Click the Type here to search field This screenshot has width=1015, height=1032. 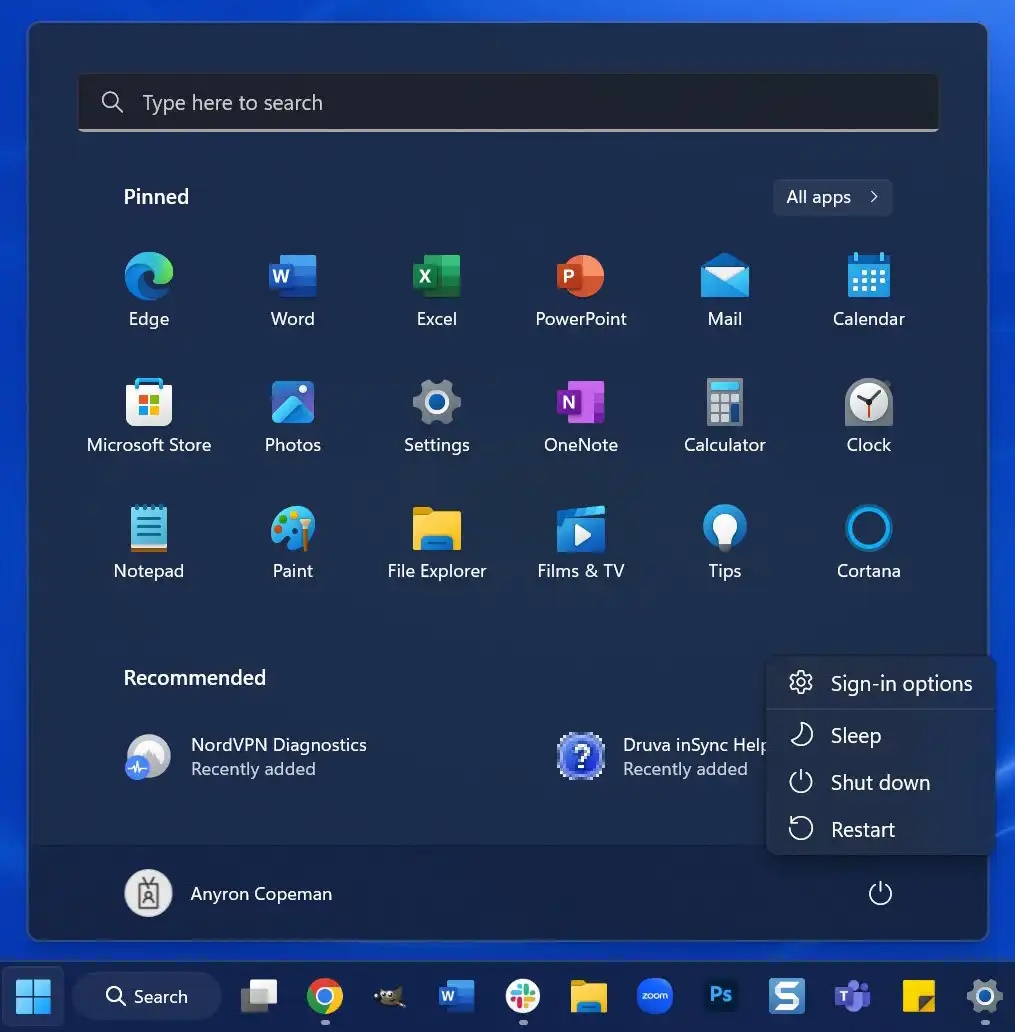tap(508, 103)
